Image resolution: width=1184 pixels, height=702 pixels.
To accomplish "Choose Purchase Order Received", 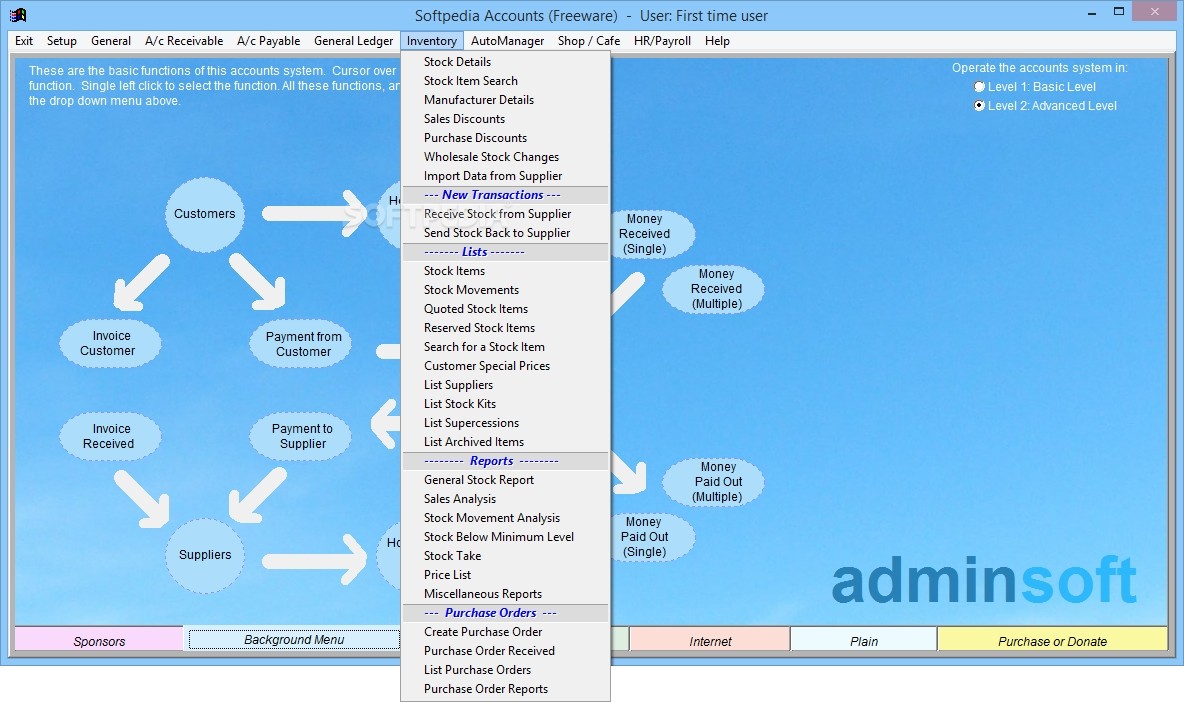I will [x=505, y=651].
